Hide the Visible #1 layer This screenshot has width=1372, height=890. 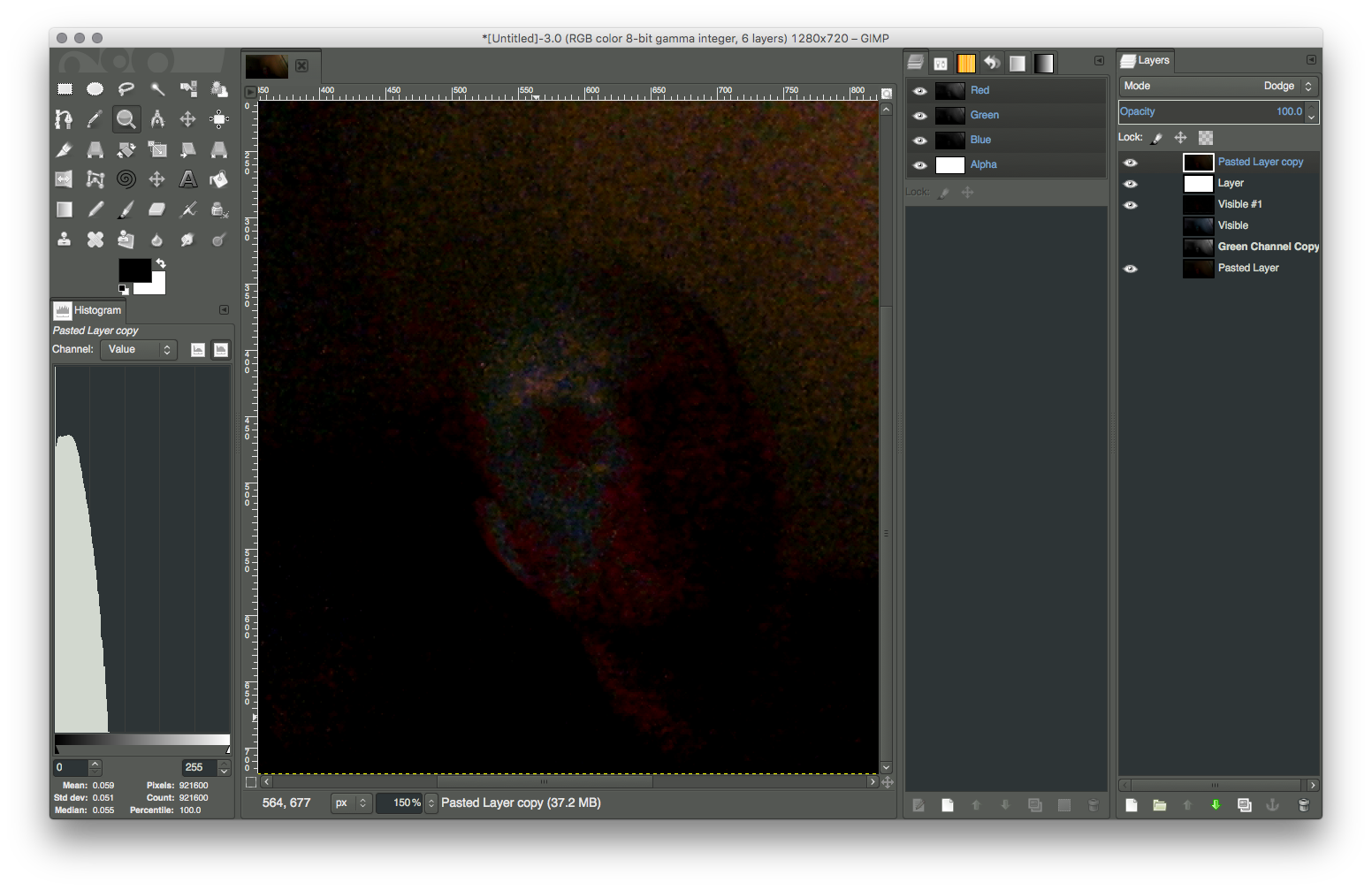tap(1131, 205)
